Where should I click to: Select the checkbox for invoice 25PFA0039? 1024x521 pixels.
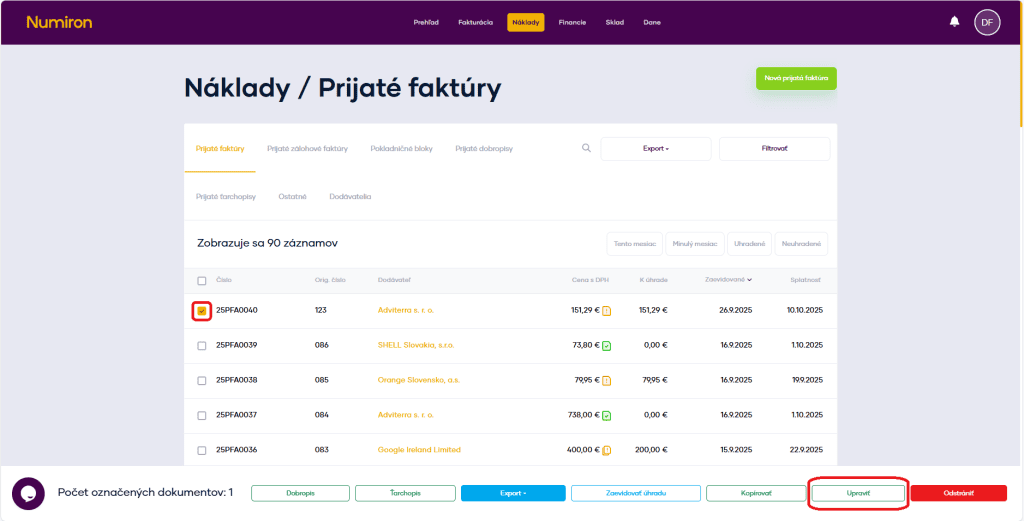coord(202,346)
